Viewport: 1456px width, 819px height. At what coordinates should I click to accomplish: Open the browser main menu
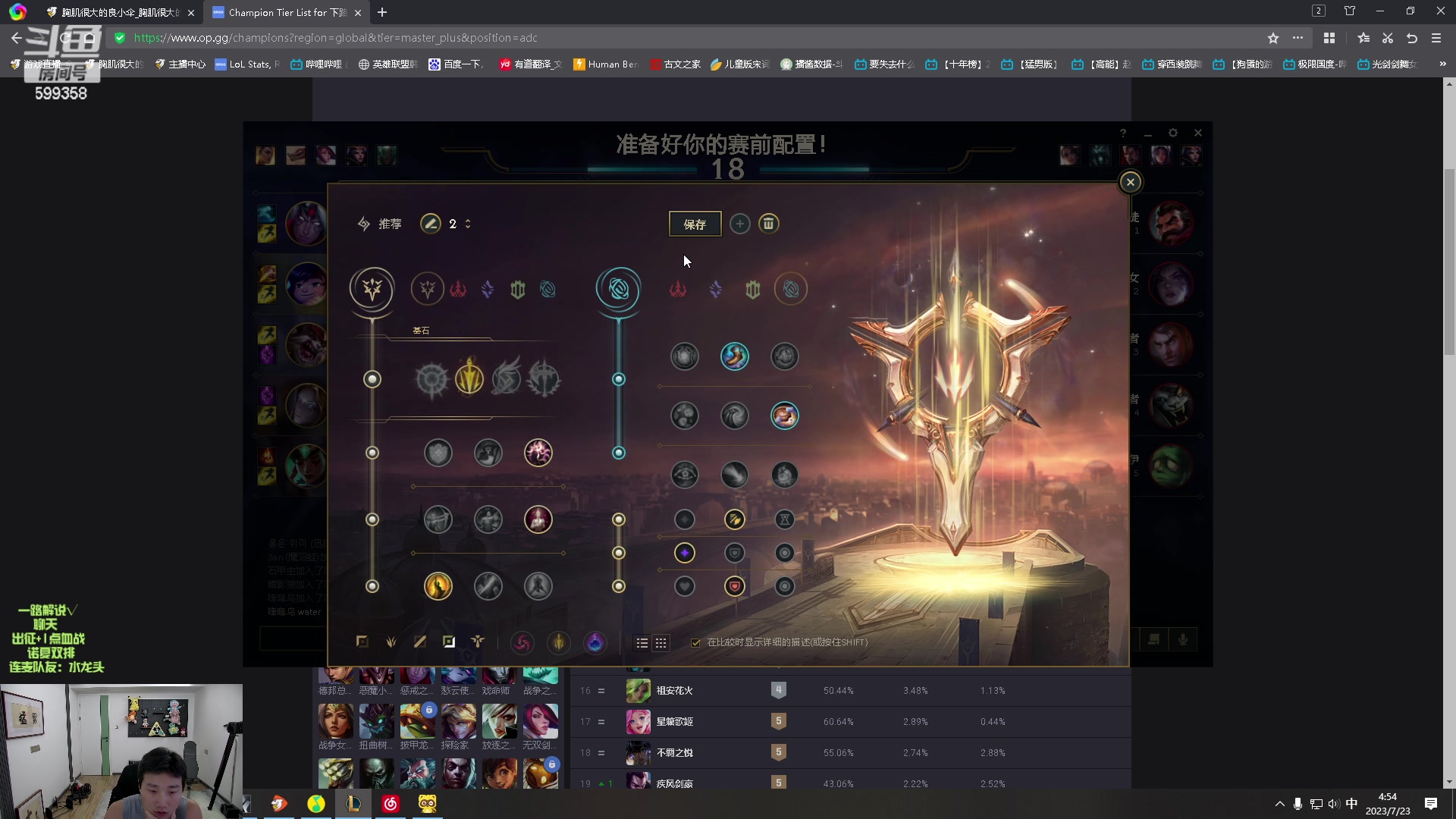[x=1436, y=38]
